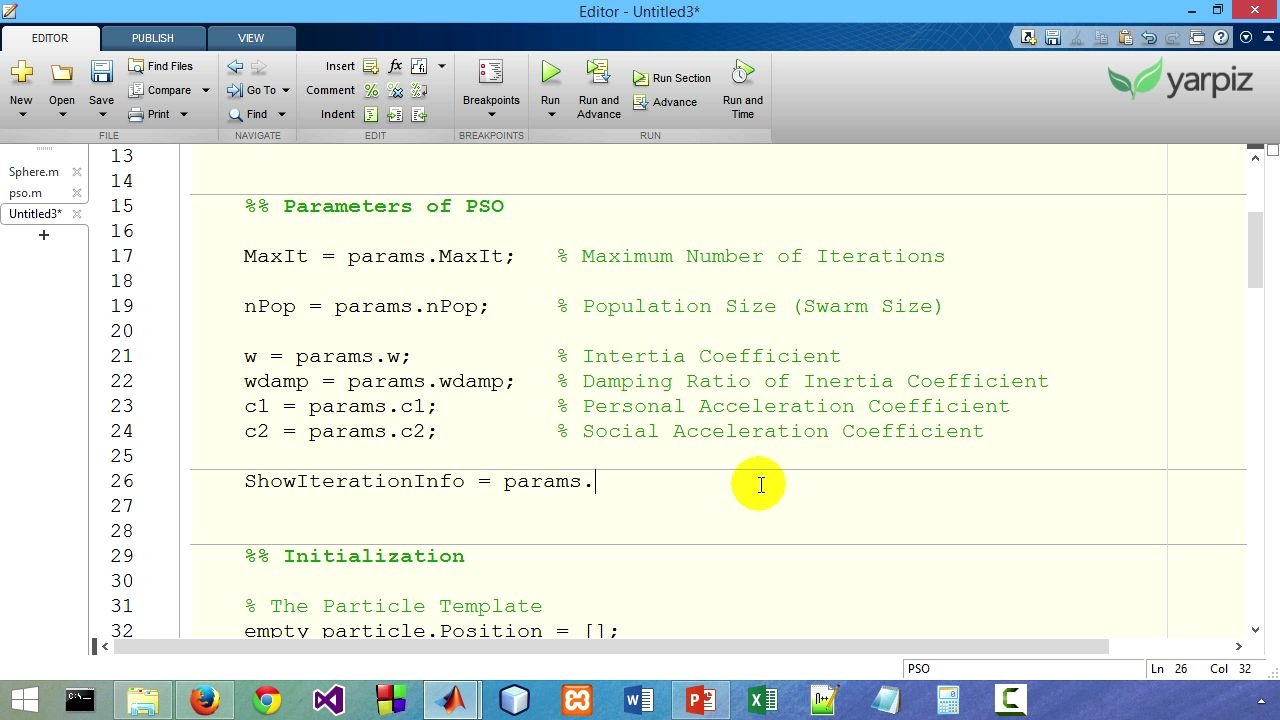Click the smart indent icon
Screen dimensions: 1280x720
point(371,114)
